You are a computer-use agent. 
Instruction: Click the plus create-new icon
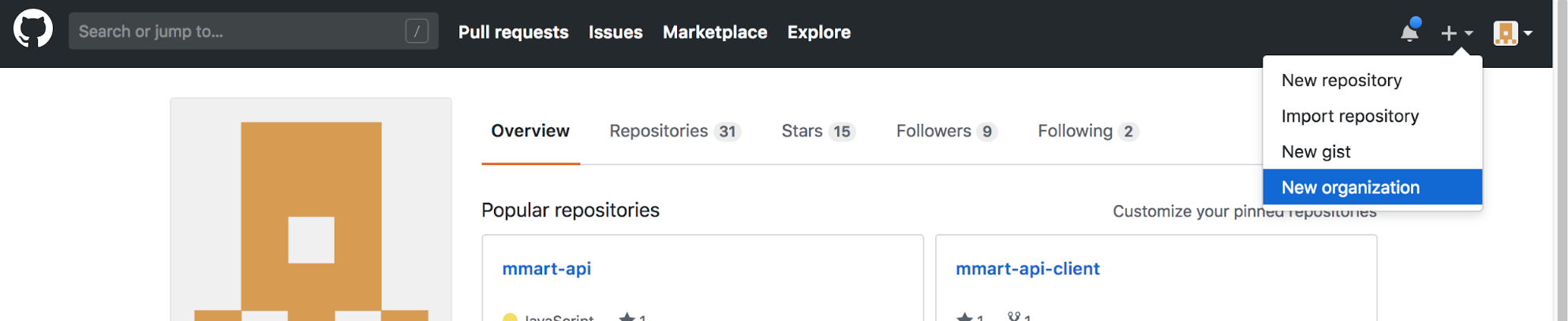click(1449, 33)
